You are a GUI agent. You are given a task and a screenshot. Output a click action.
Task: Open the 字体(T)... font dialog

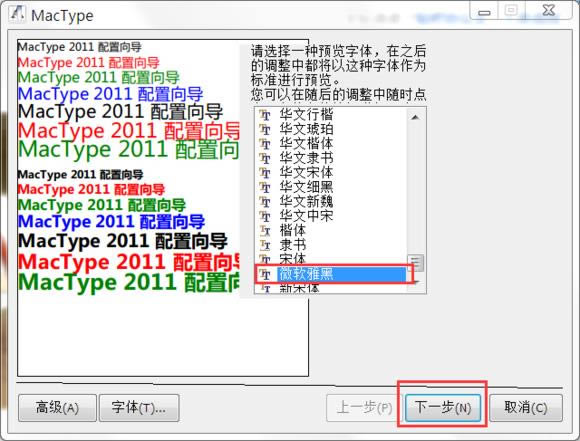tap(139, 408)
